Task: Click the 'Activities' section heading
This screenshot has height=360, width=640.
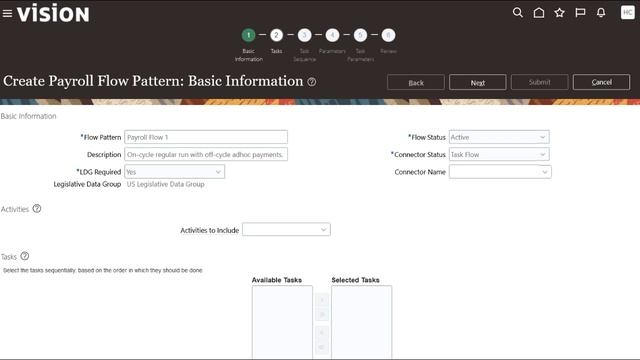Action: [x=15, y=209]
